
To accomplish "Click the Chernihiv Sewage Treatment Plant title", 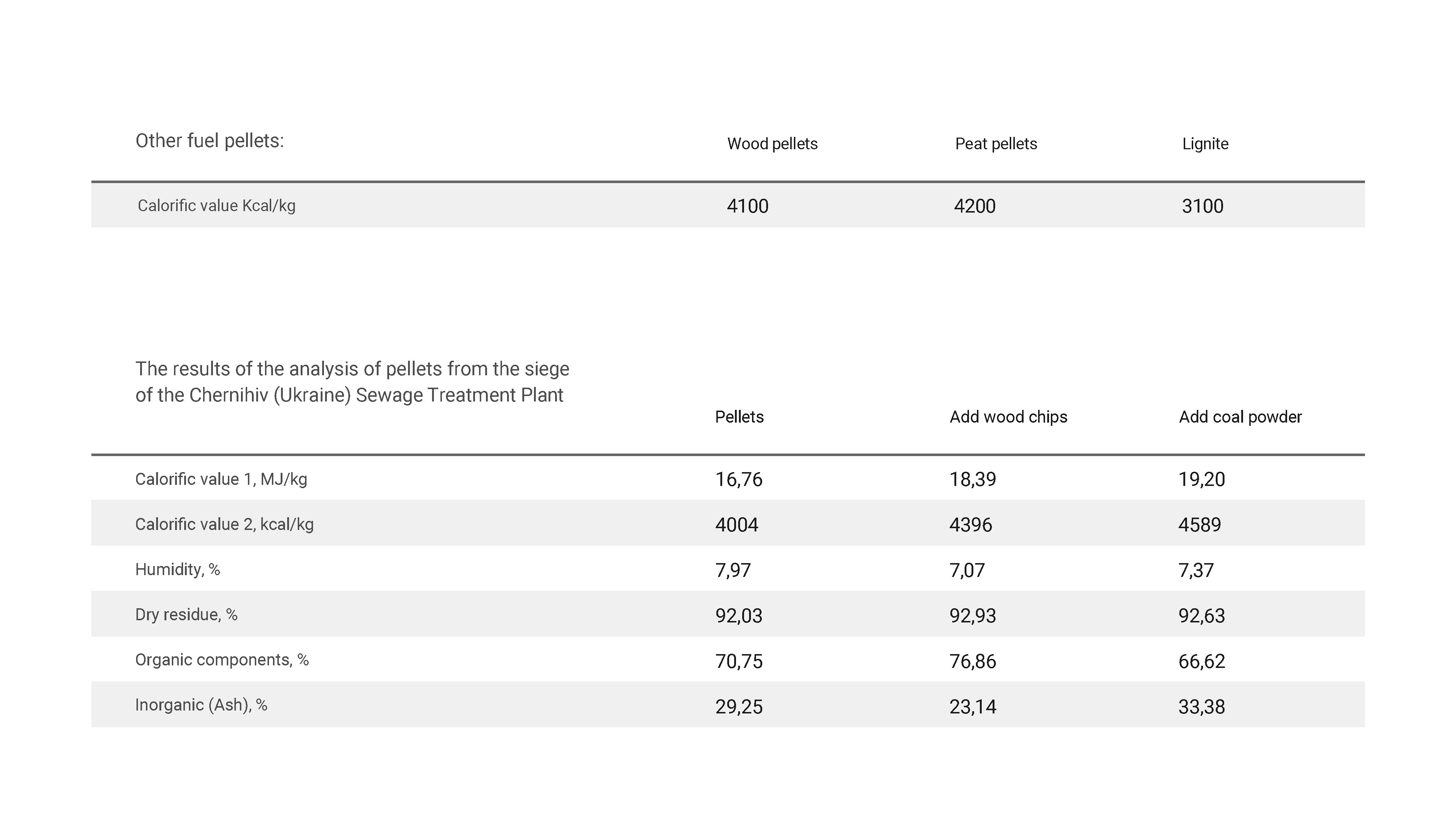I will [352, 382].
